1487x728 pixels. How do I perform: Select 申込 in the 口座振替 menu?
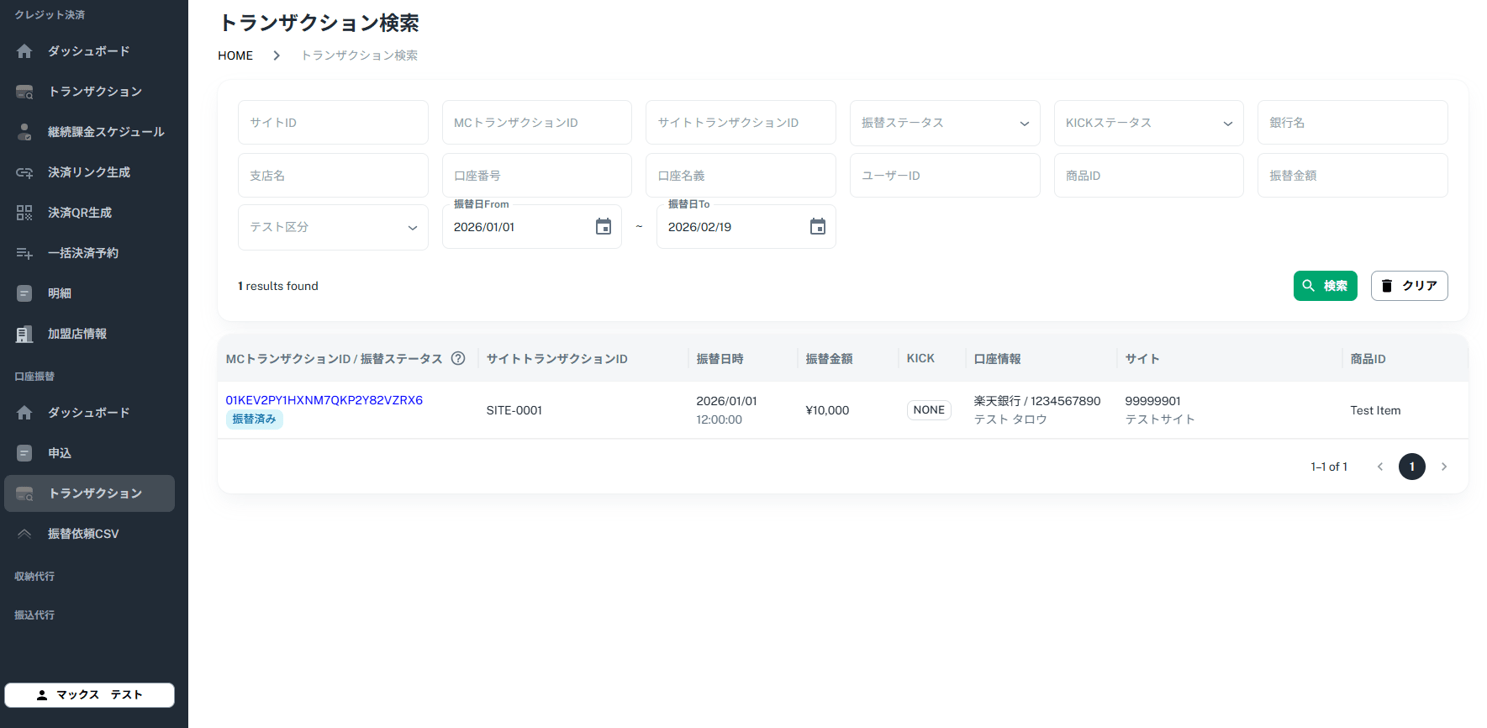pos(60,453)
